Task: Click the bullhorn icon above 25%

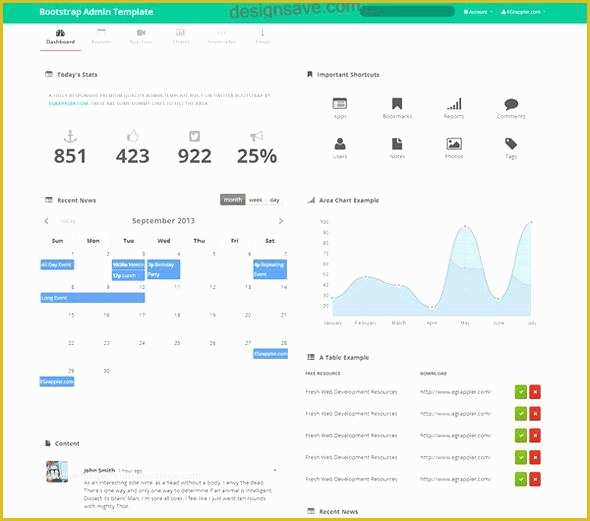Action: coord(257,136)
